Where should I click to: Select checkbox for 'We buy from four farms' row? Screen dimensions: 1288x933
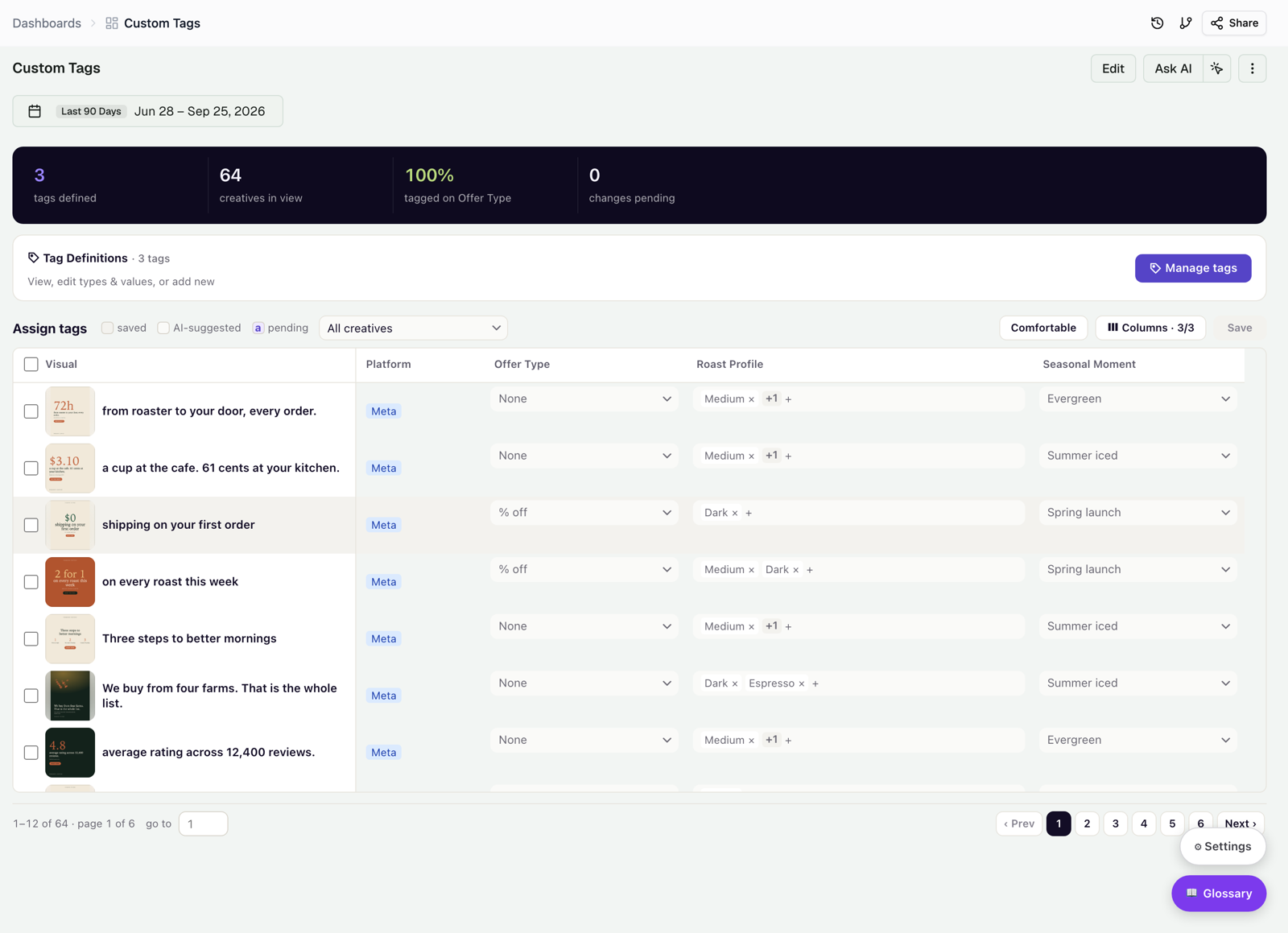click(x=31, y=696)
